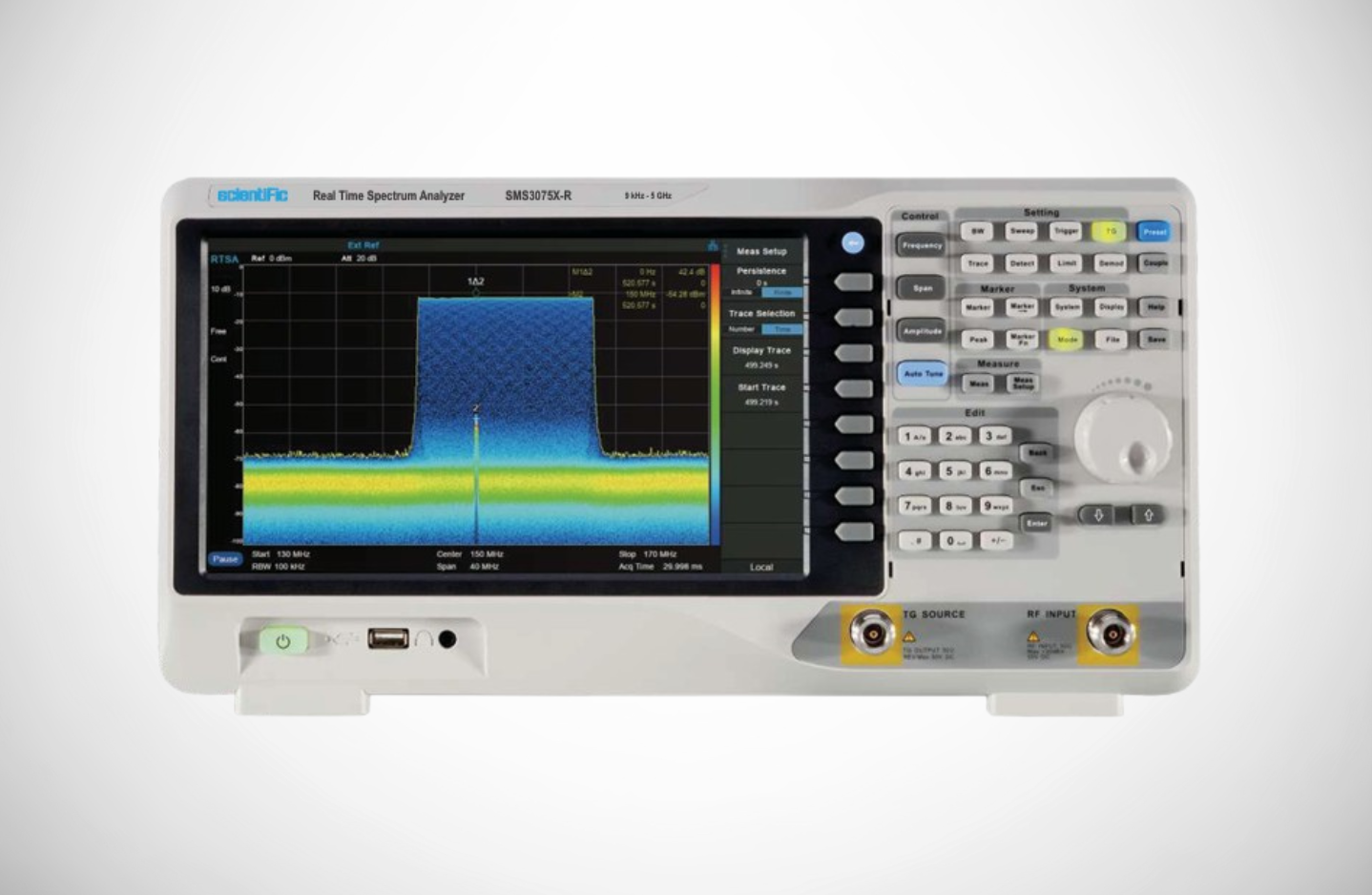Tap the Trigger key
Screen dimensions: 1372x895
pyautogui.click(x=1066, y=231)
